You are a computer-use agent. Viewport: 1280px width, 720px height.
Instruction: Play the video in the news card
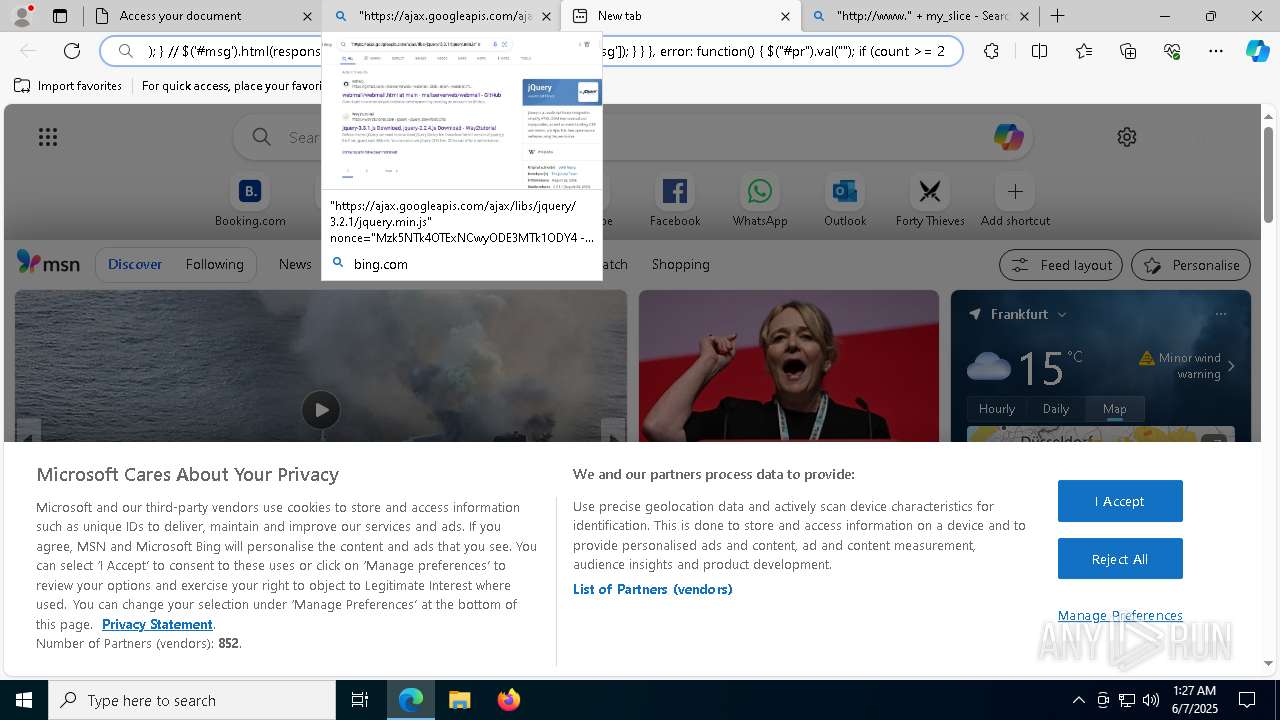click(x=321, y=410)
